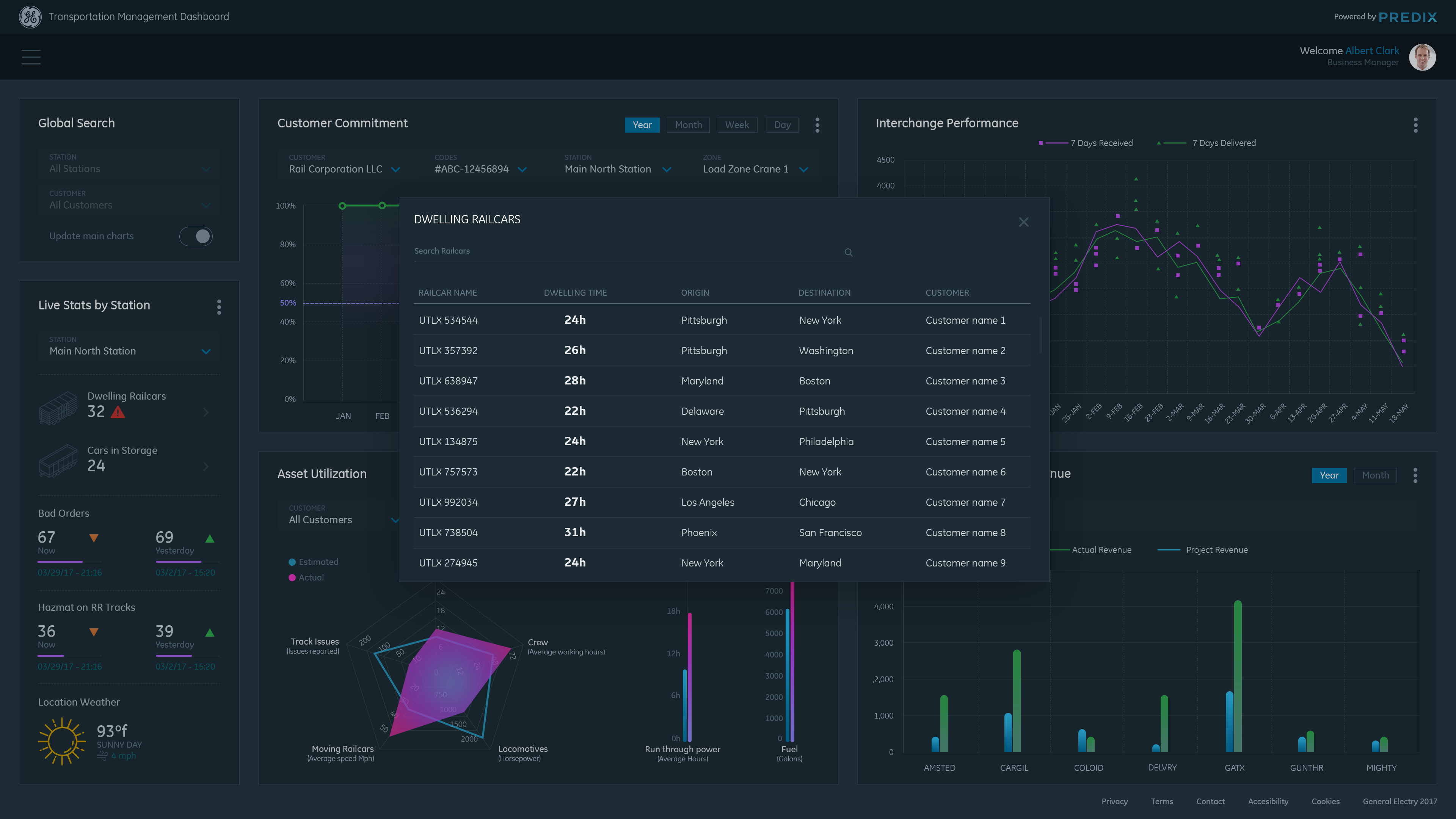Image resolution: width=1456 pixels, height=819 pixels.
Task: Open the Contact footer link
Action: pos(1210,801)
